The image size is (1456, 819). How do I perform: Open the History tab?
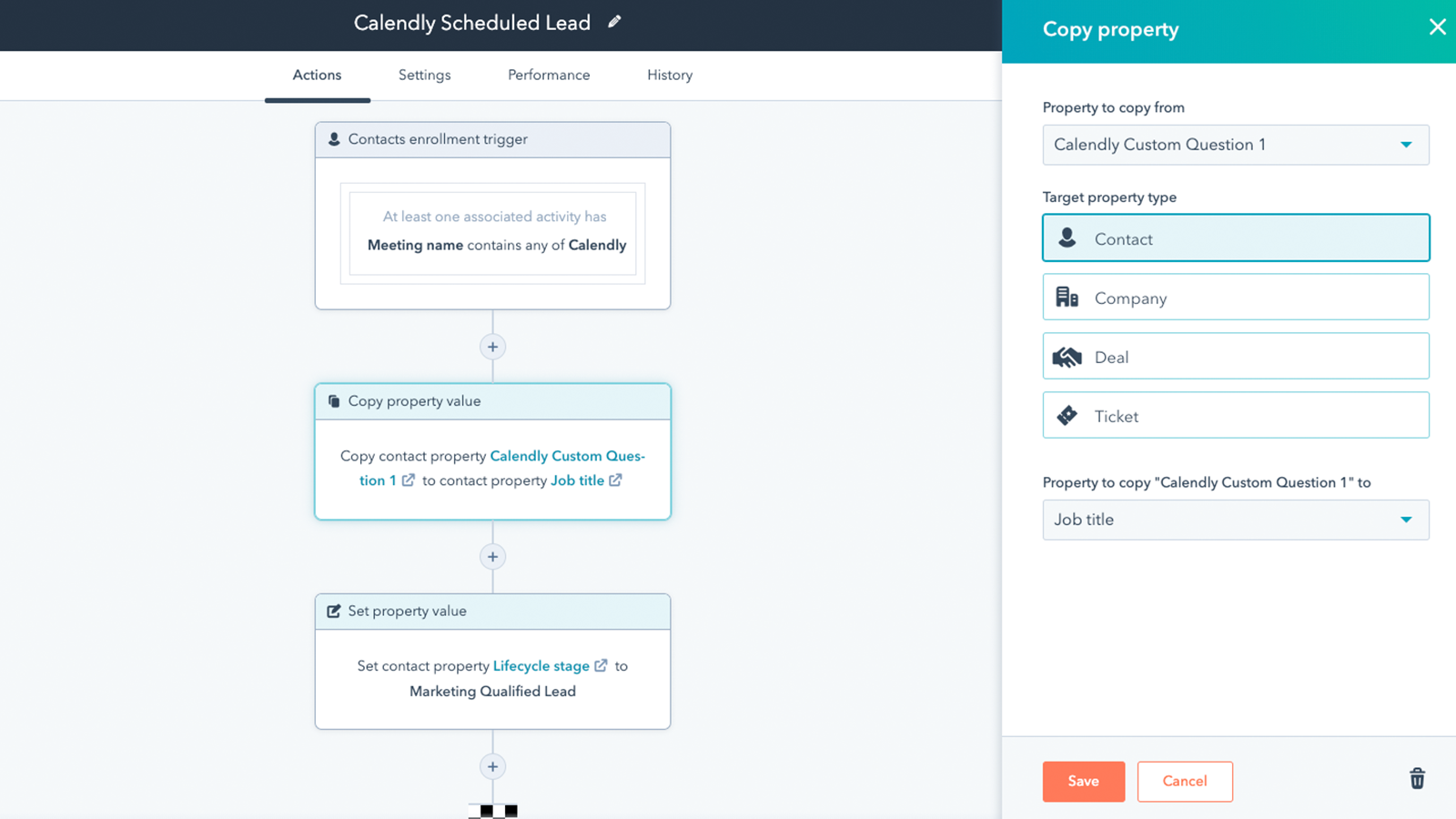click(x=669, y=75)
